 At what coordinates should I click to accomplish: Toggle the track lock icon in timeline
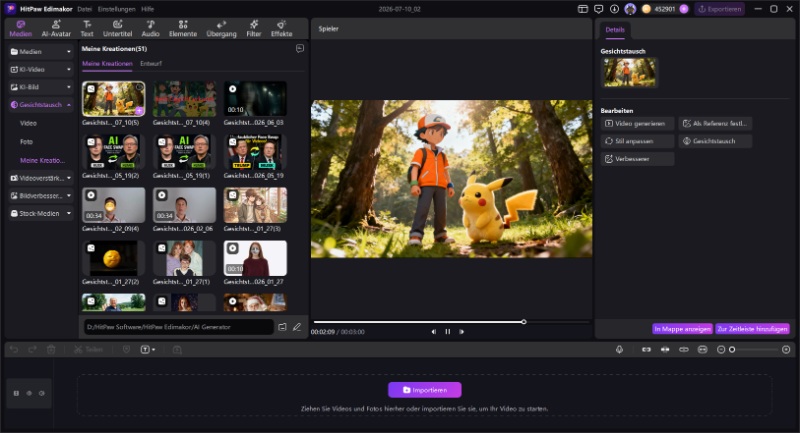(16, 393)
